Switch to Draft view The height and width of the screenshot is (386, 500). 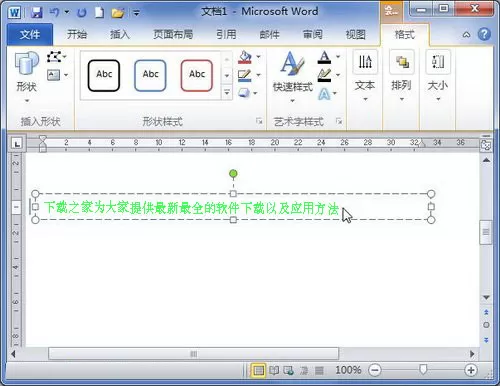click(319, 370)
